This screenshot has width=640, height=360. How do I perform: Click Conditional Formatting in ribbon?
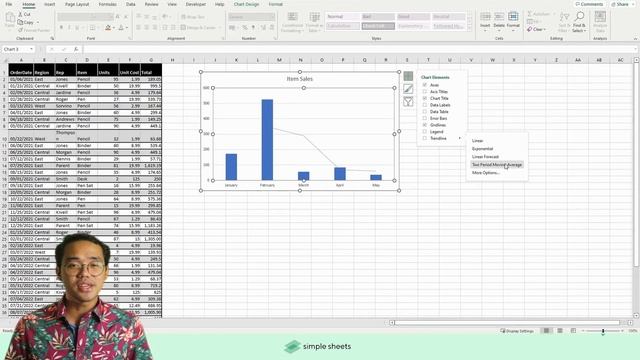point(292,22)
